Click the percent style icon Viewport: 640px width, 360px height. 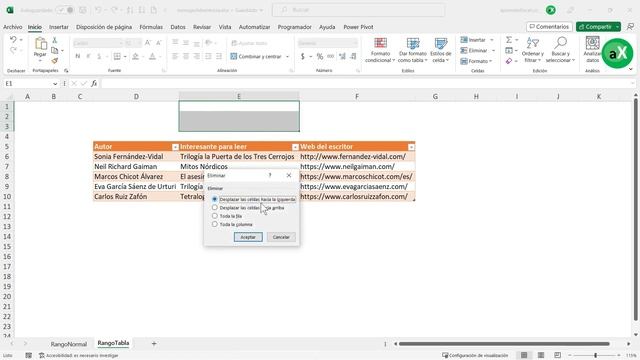(320, 56)
